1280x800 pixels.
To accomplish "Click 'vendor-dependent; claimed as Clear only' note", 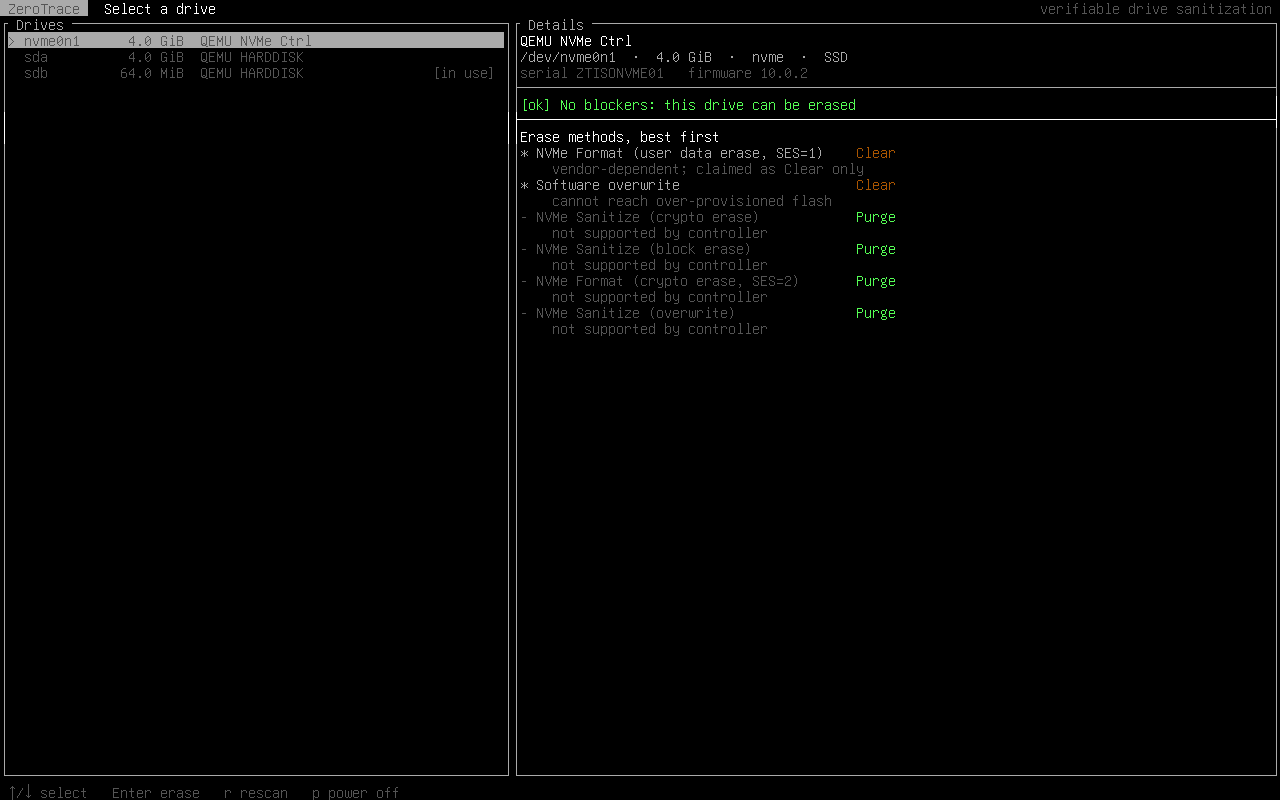I will coord(708,169).
